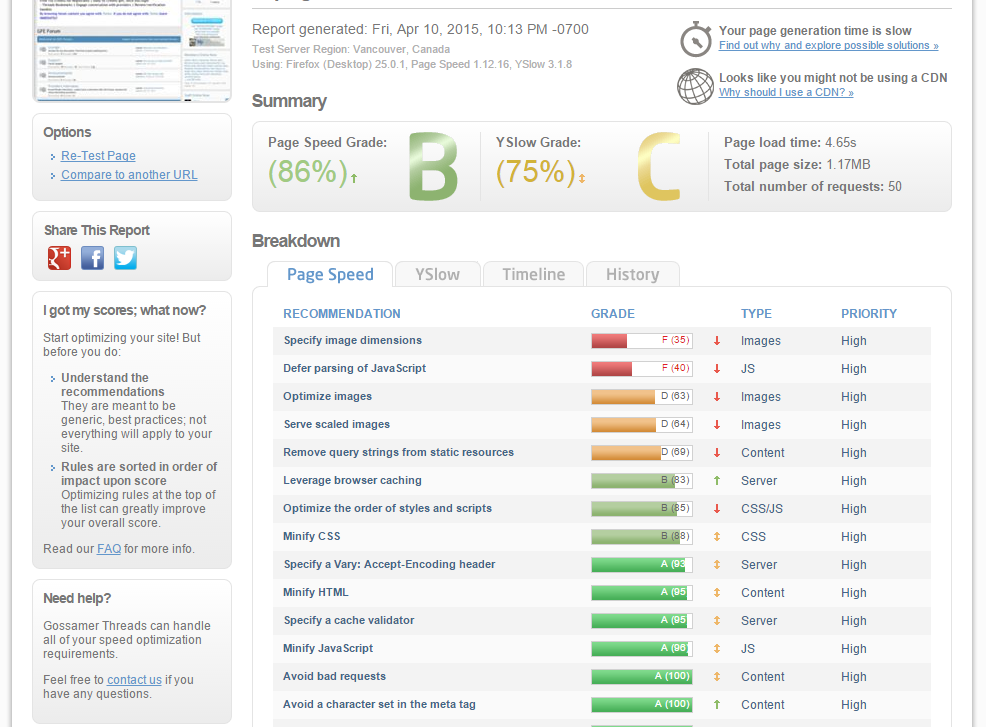Click the large Page Speed B grade icon
Viewport: 986px width, 727px height.
(433, 168)
